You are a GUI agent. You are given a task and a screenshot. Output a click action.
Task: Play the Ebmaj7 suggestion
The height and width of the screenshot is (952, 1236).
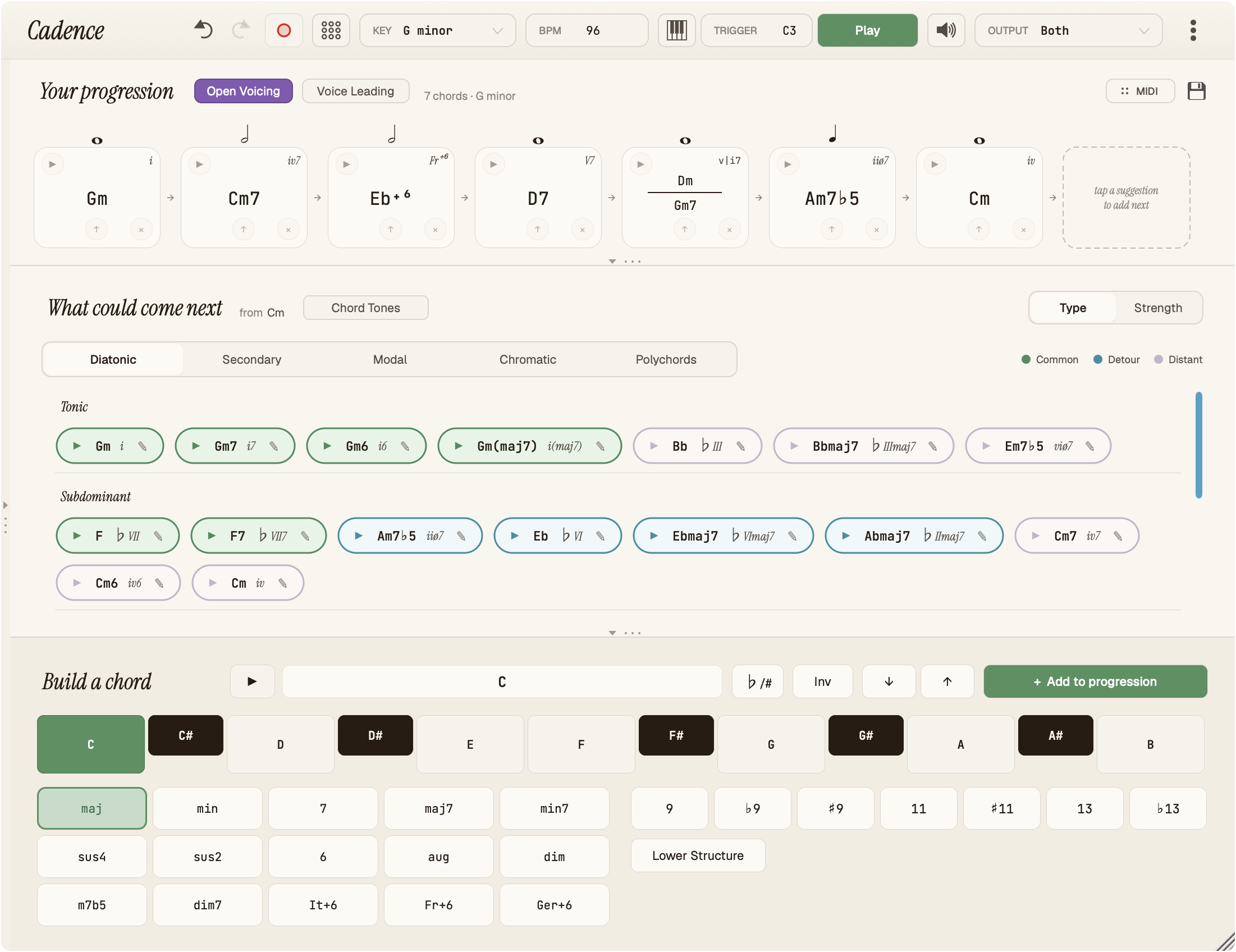pyautogui.click(x=654, y=535)
